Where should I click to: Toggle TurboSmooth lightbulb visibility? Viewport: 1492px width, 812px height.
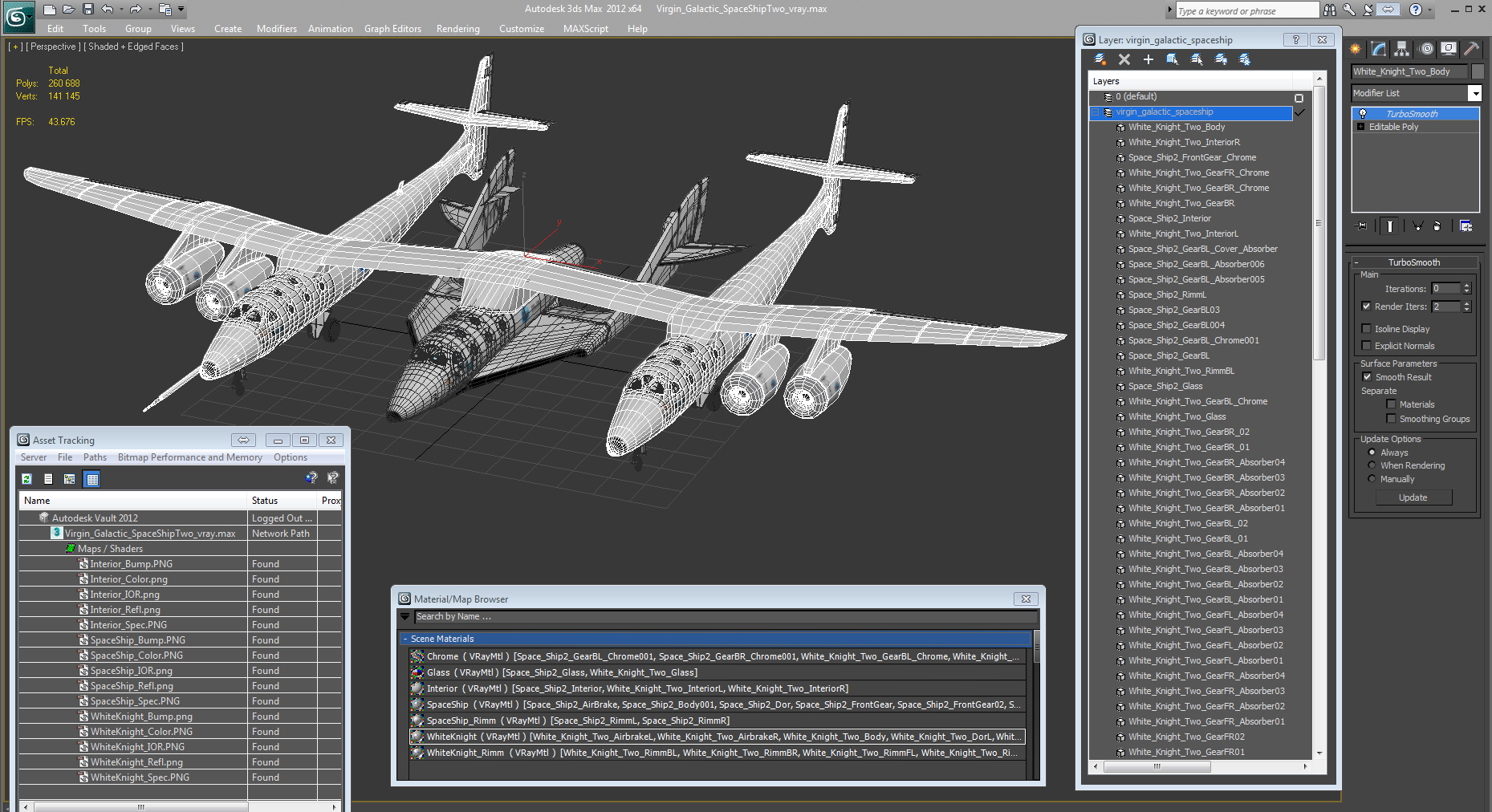tap(1362, 114)
